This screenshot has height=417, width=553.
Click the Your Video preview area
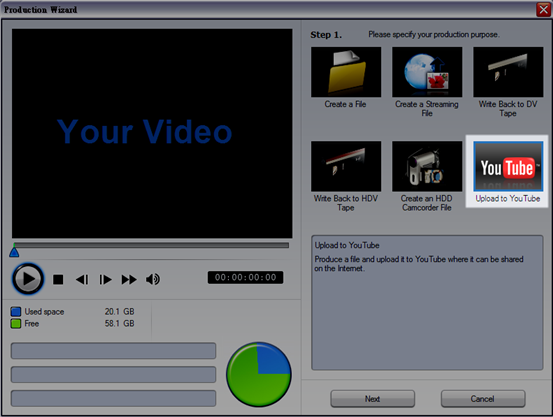point(152,133)
